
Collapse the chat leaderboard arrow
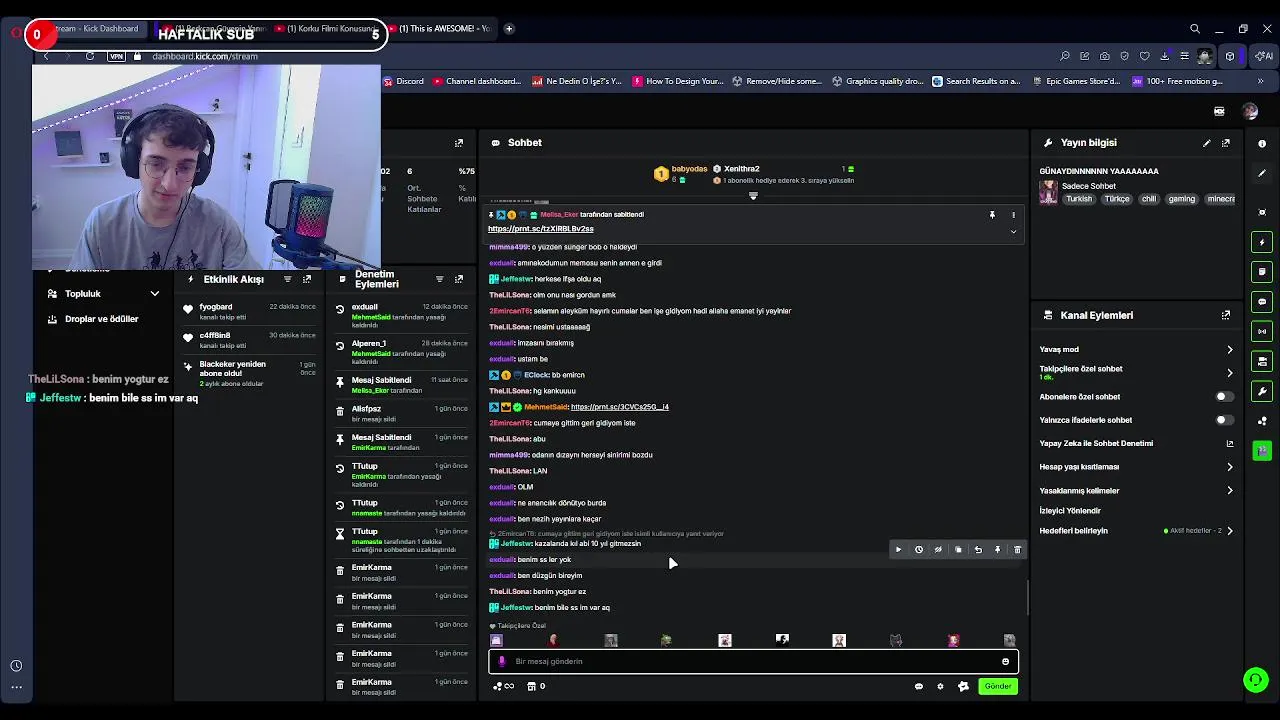pos(753,196)
